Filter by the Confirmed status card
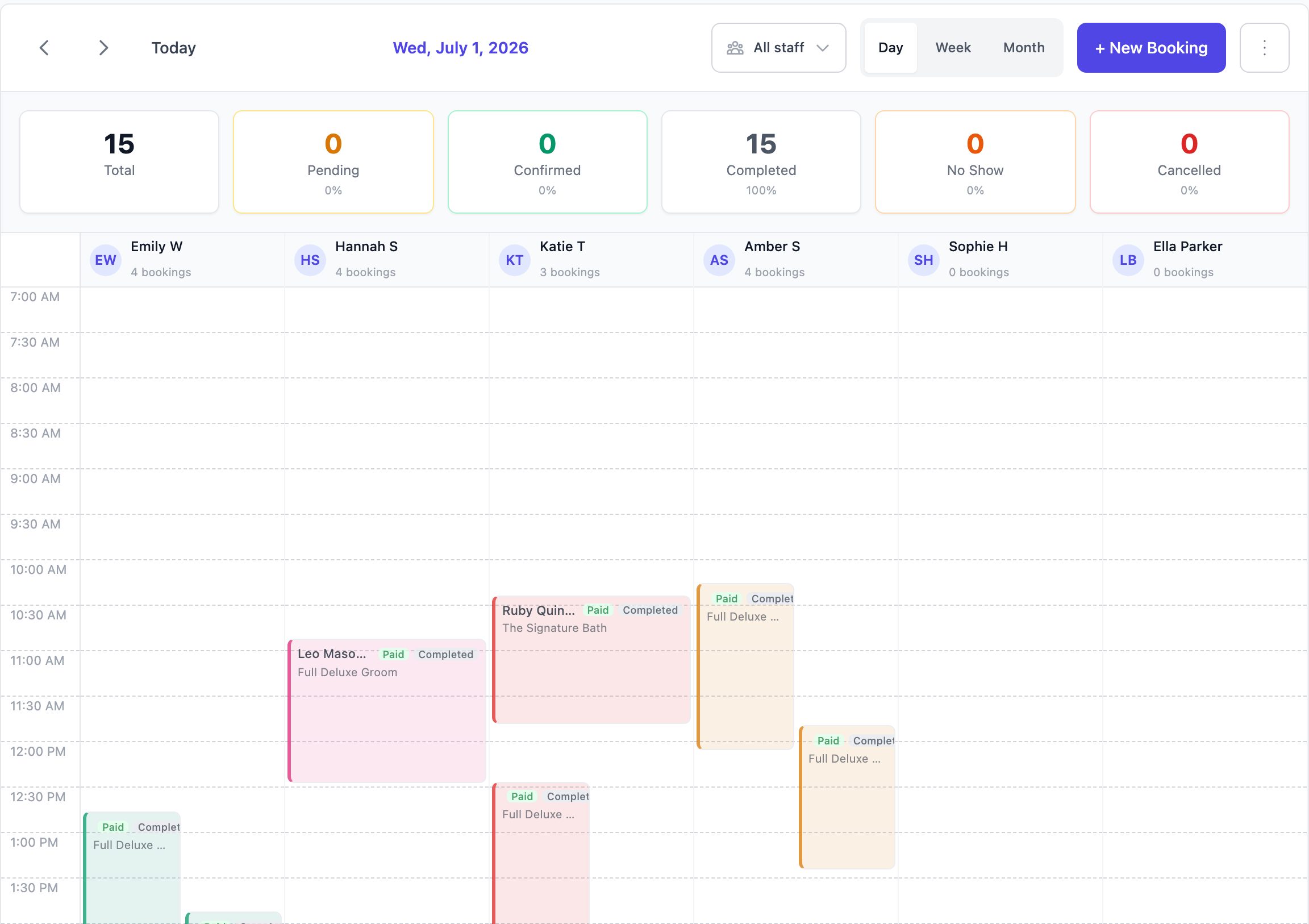 [x=547, y=162]
